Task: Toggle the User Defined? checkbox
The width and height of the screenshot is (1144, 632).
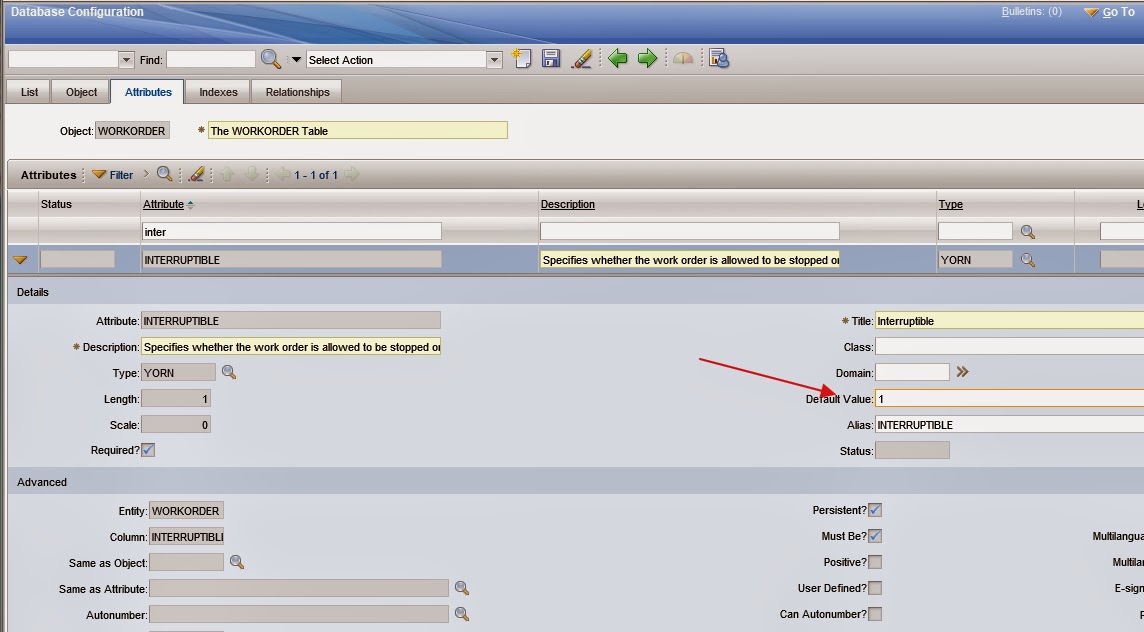Action: (x=875, y=588)
